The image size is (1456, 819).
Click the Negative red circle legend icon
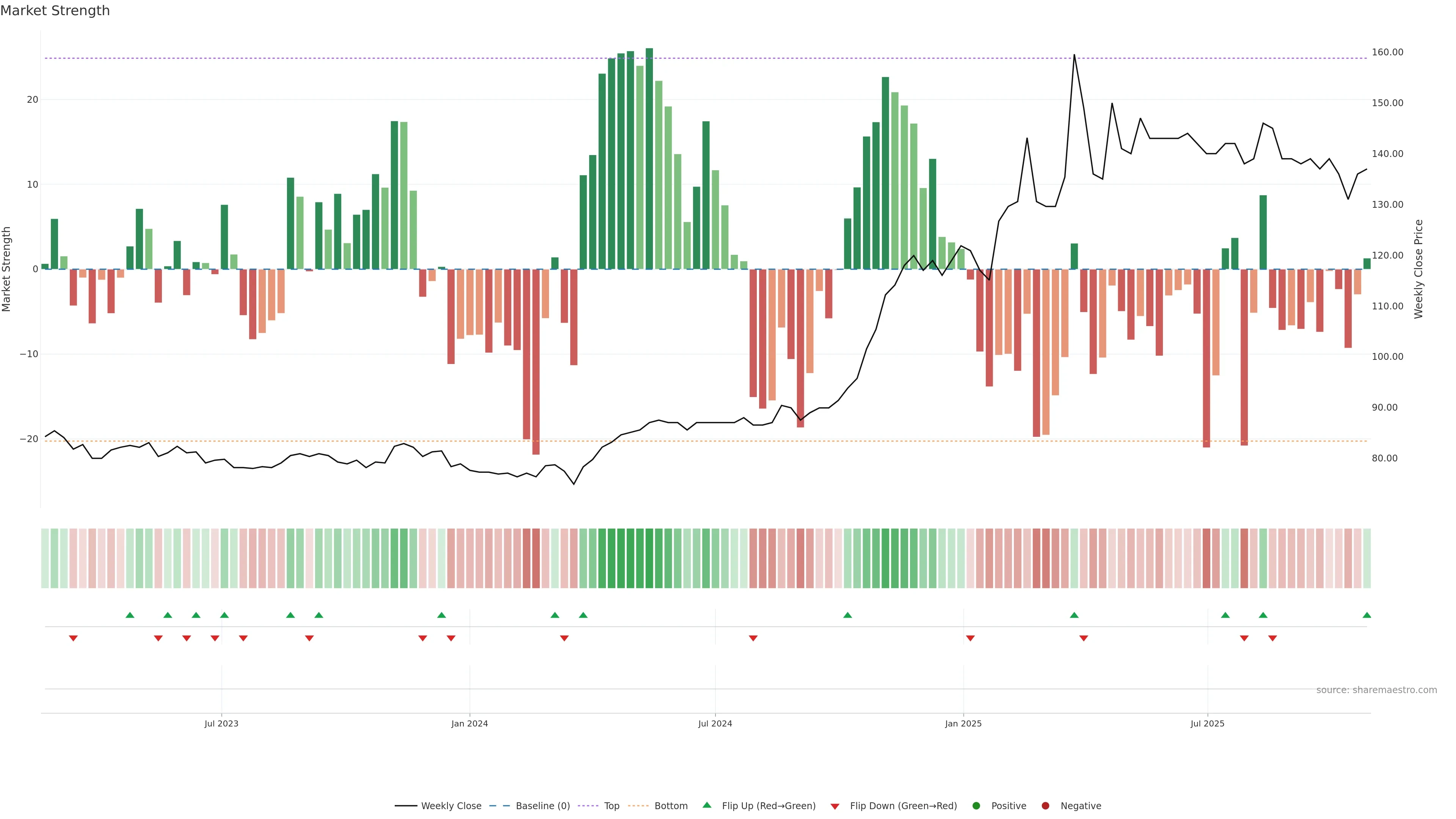click(1045, 805)
